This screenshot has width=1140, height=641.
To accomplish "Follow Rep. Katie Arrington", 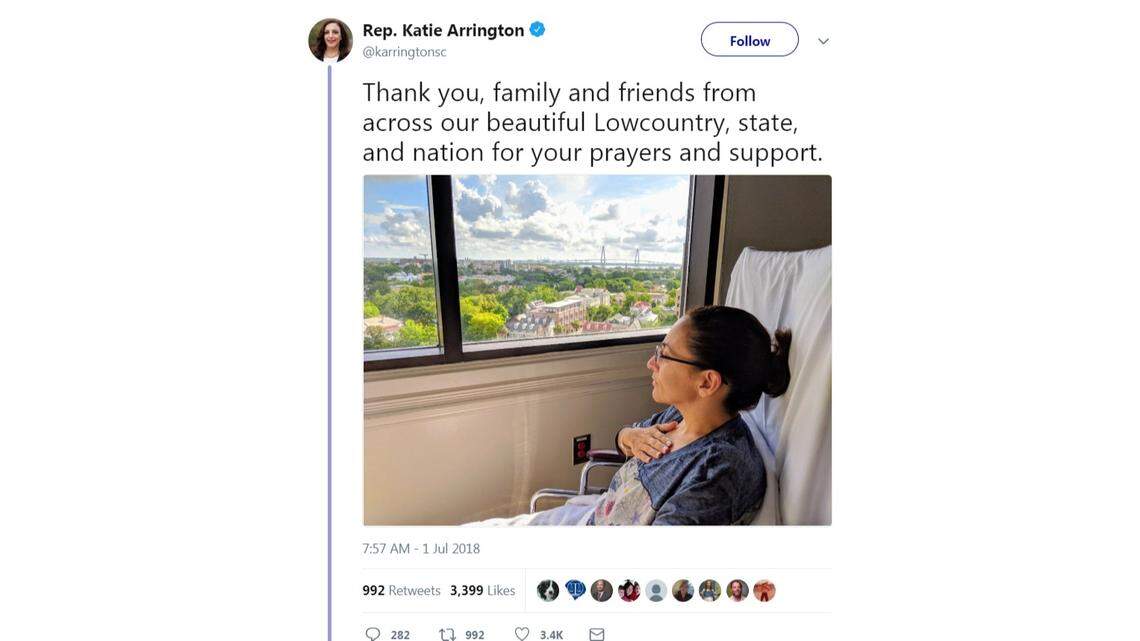I will 749,40.
